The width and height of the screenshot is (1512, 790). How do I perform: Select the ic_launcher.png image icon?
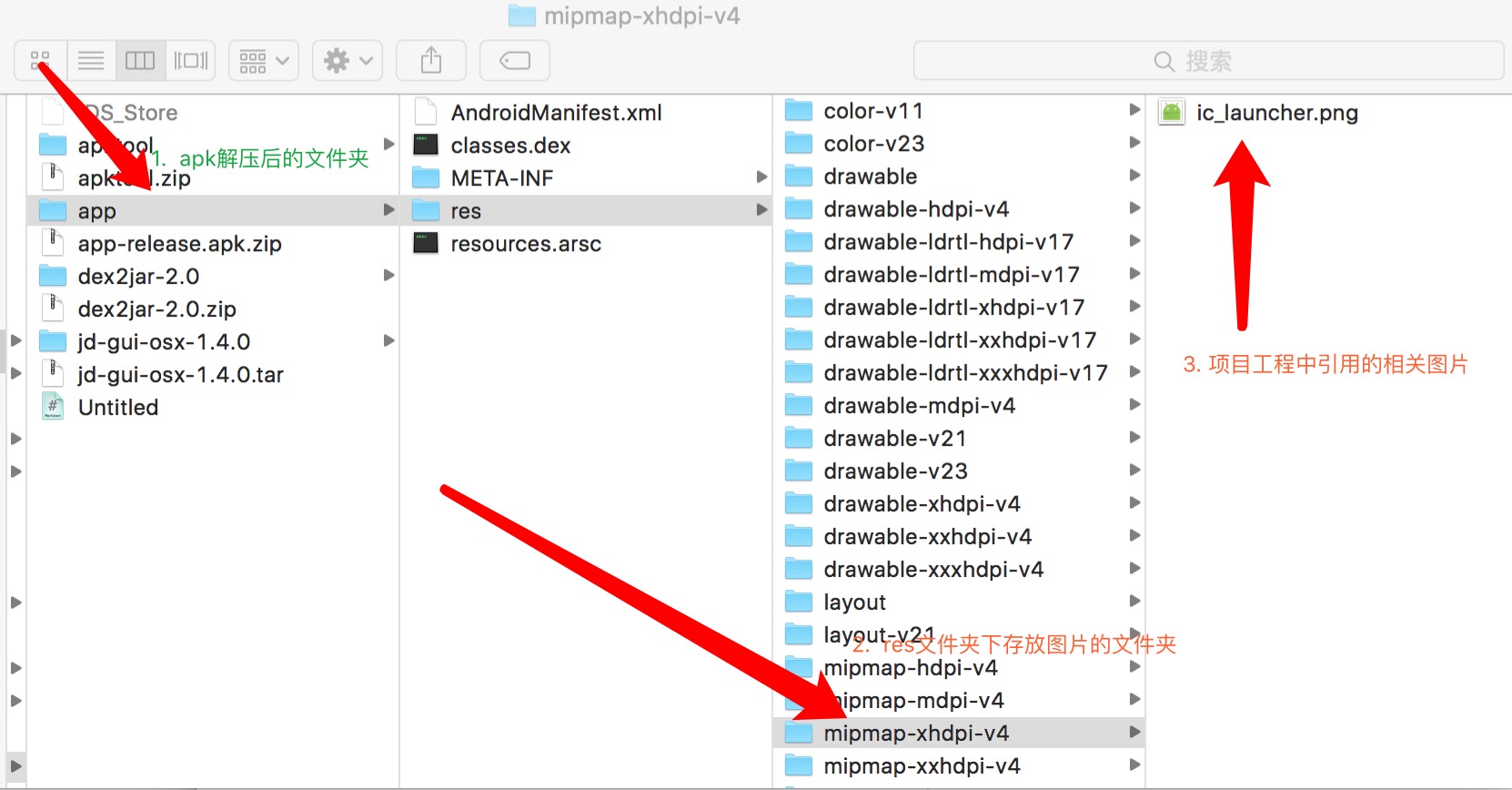click(x=1172, y=113)
